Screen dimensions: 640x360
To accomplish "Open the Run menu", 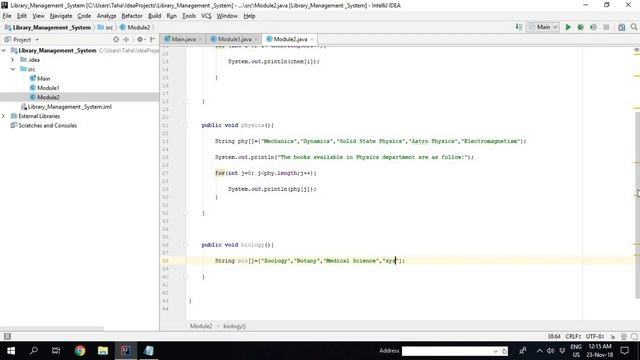I will [x=171, y=16].
